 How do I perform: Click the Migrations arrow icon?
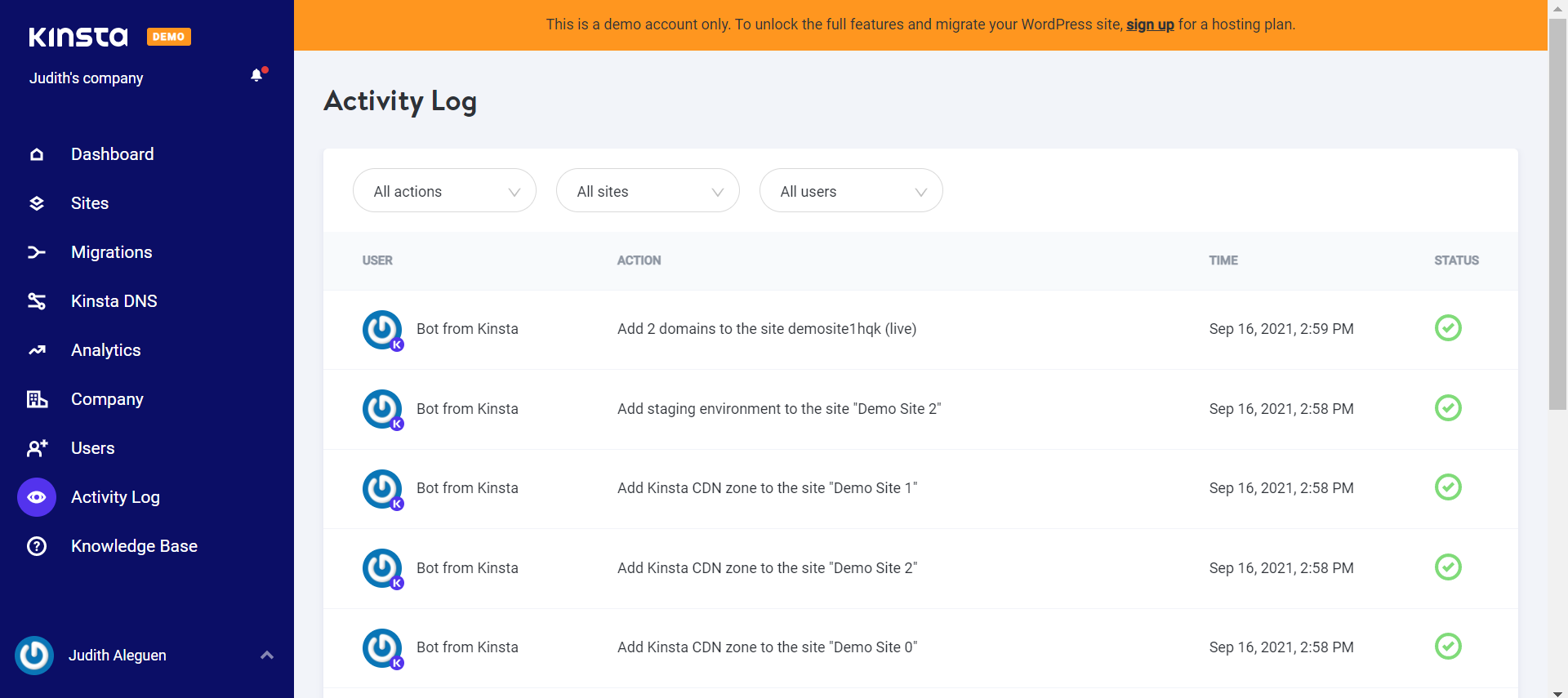pyautogui.click(x=37, y=252)
